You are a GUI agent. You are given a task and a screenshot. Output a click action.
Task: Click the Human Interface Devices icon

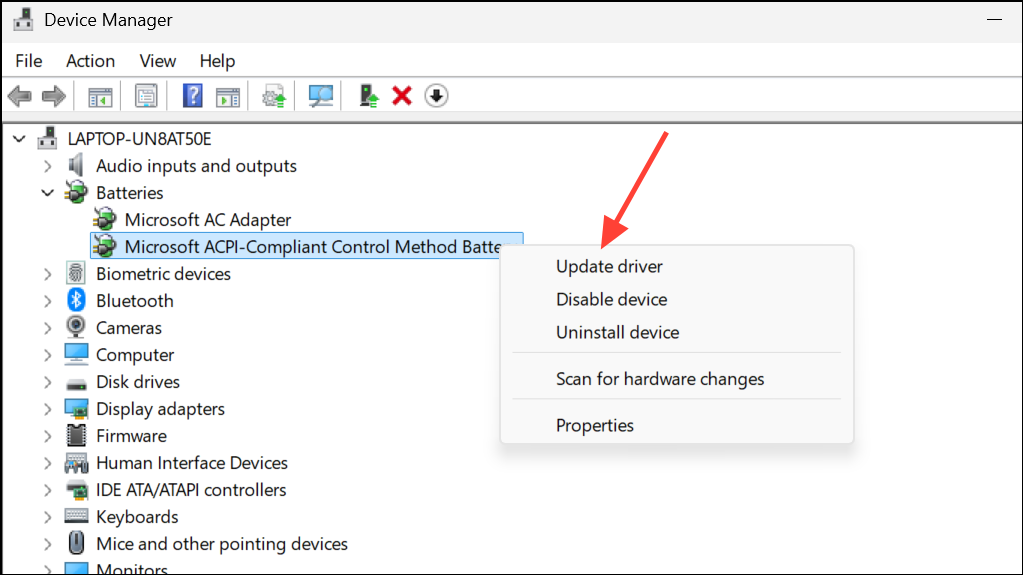76,463
